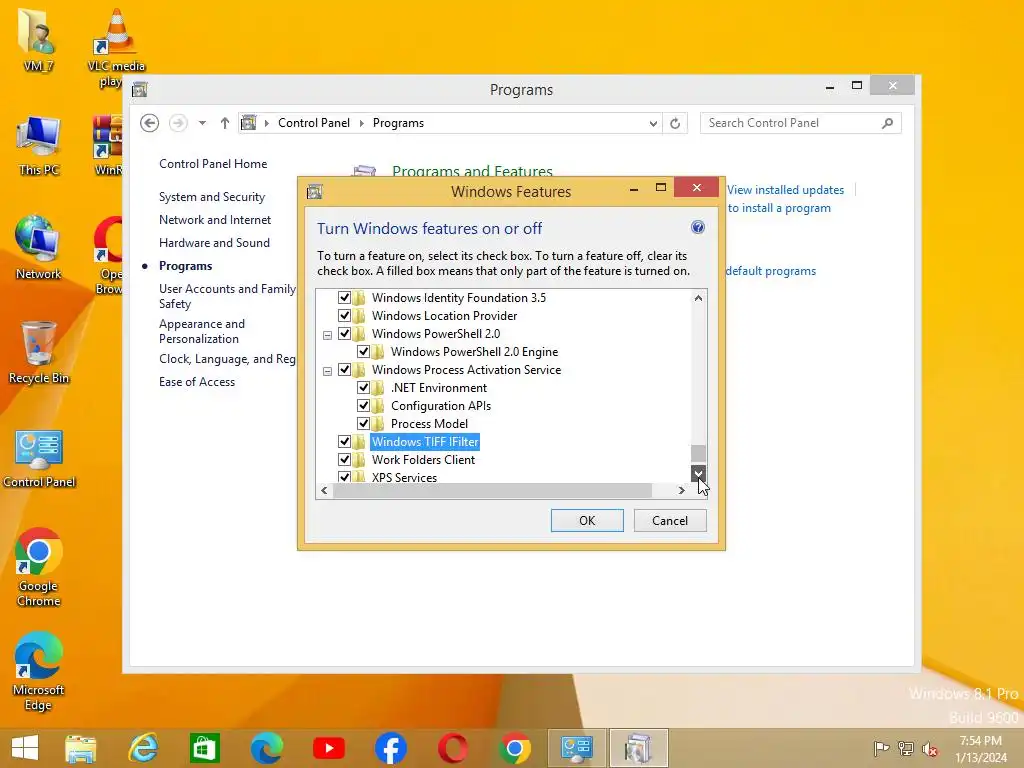Click View installed updates link
Screen dimensions: 1024x768
(x=786, y=190)
